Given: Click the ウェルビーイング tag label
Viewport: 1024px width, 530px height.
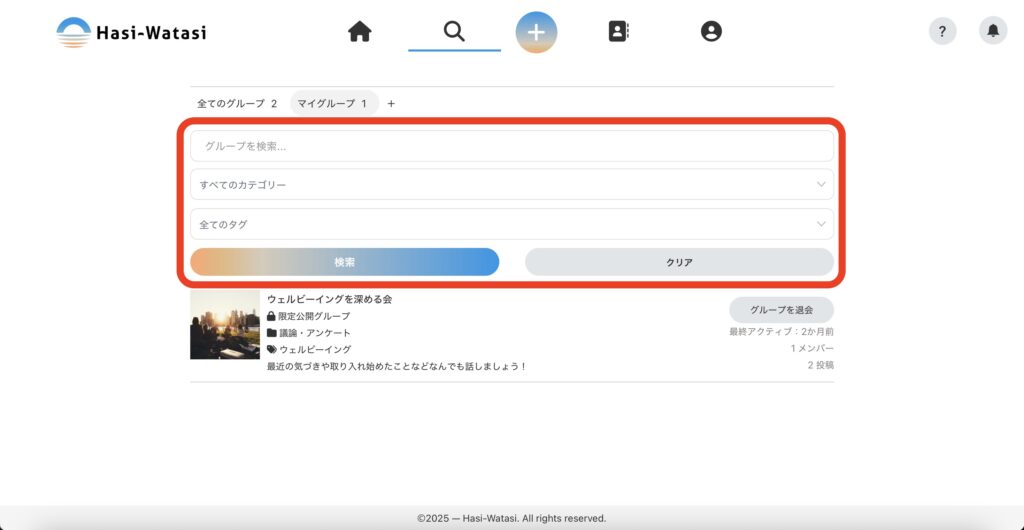Looking at the screenshot, I should tap(315, 350).
